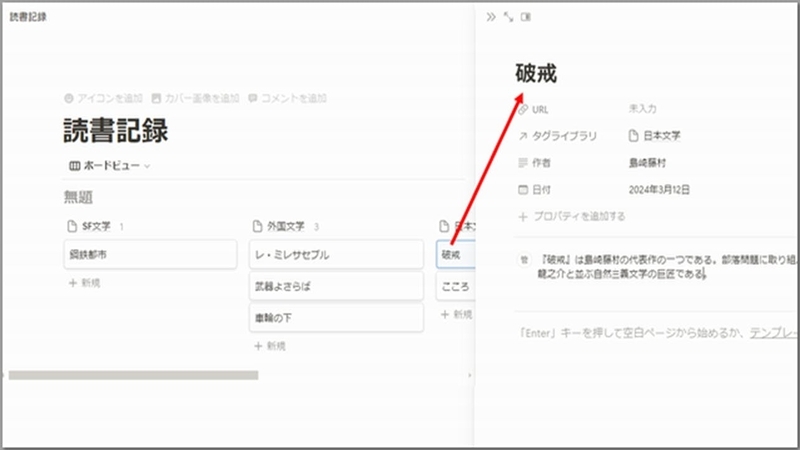
Task: Click アイコンを追加 button
Action: coord(103,98)
